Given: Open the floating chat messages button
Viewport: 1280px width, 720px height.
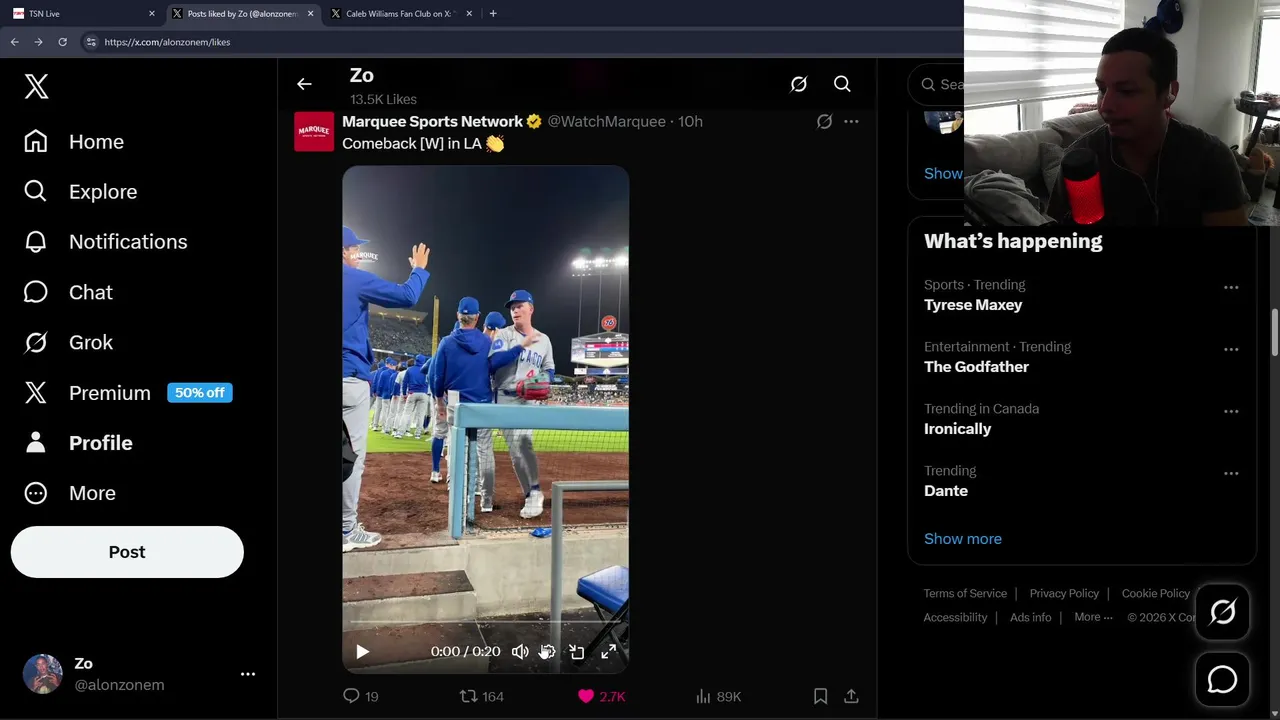Looking at the screenshot, I should (x=1222, y=680).
